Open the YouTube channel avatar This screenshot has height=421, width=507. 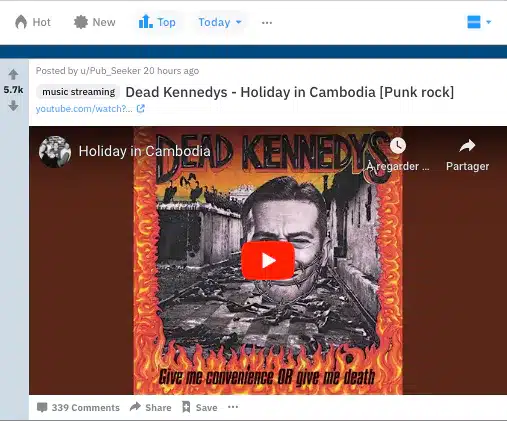pyautogui.click(x=55, y=152)
